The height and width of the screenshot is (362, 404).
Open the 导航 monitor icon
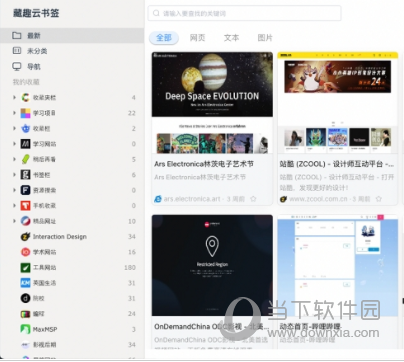[17, 66]
